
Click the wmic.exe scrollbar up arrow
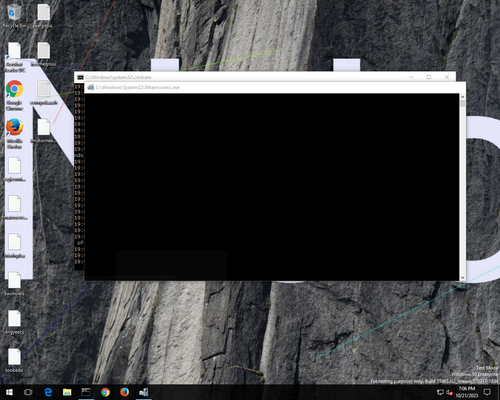click(x=462, y=97)
